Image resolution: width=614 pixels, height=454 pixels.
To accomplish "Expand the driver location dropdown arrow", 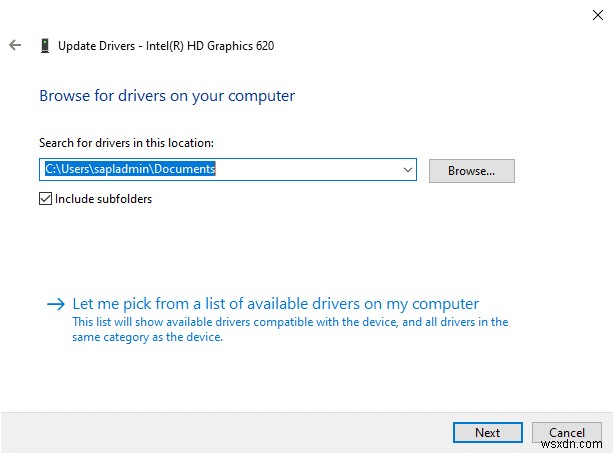I will pyautogui.click(x=407, y=170).
